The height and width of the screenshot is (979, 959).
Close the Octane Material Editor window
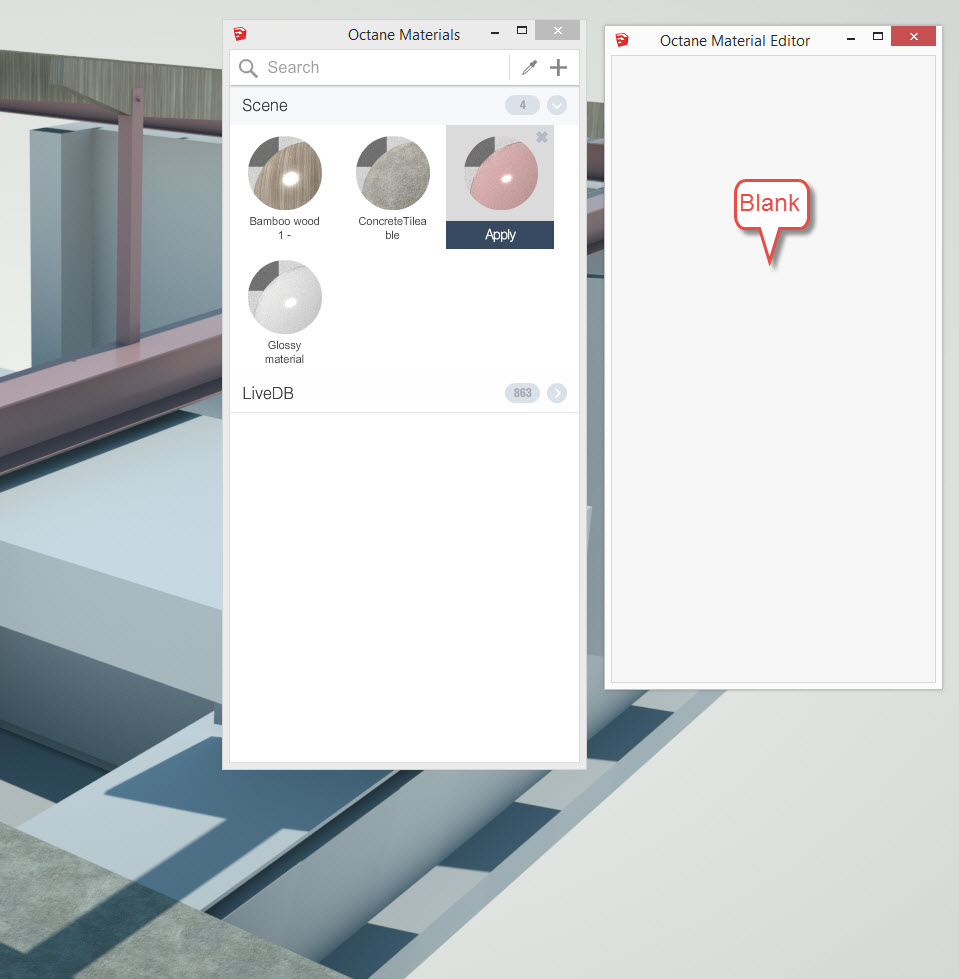click(913, 36)
